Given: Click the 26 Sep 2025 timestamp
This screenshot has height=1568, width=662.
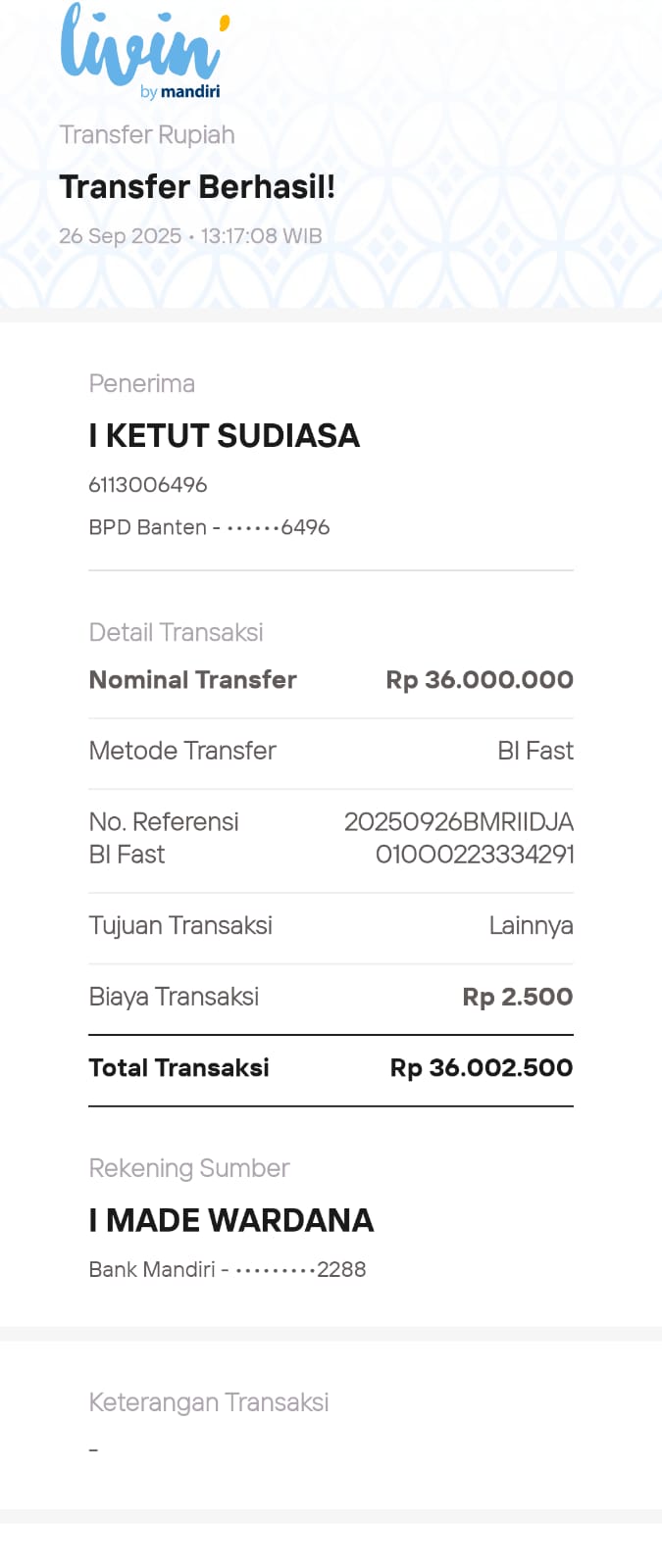Looking at the screenshot, I should (190, 236).
